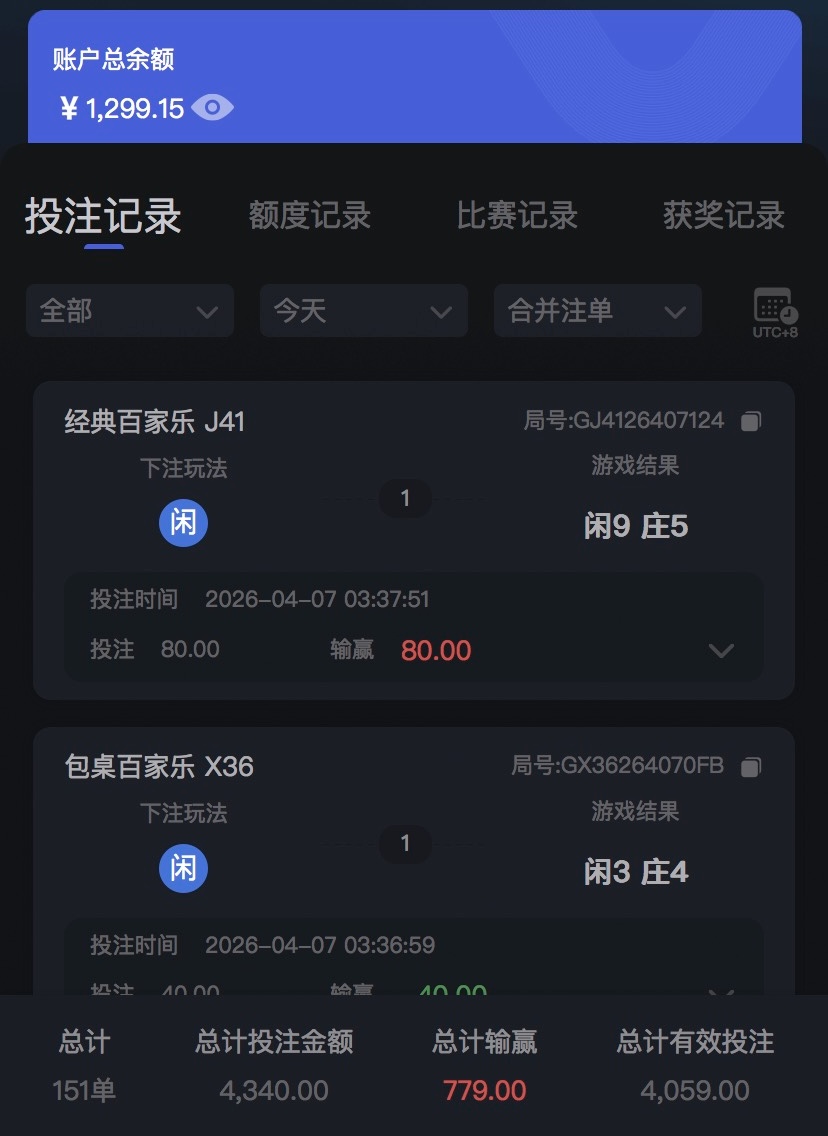
Task: Switch to the 比赛记录 tab
Action: tap(517, 216)
